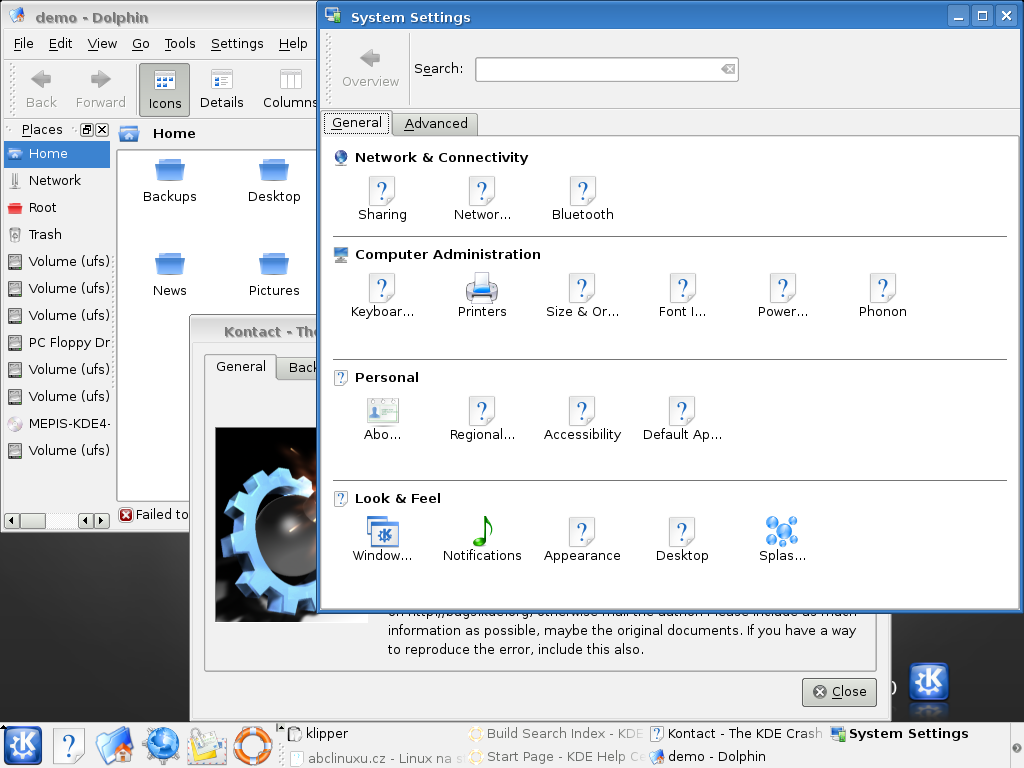The image size is (1024, 768).
Task: Select the General tab in Kontact crash dialog
Action: [240, 366]
